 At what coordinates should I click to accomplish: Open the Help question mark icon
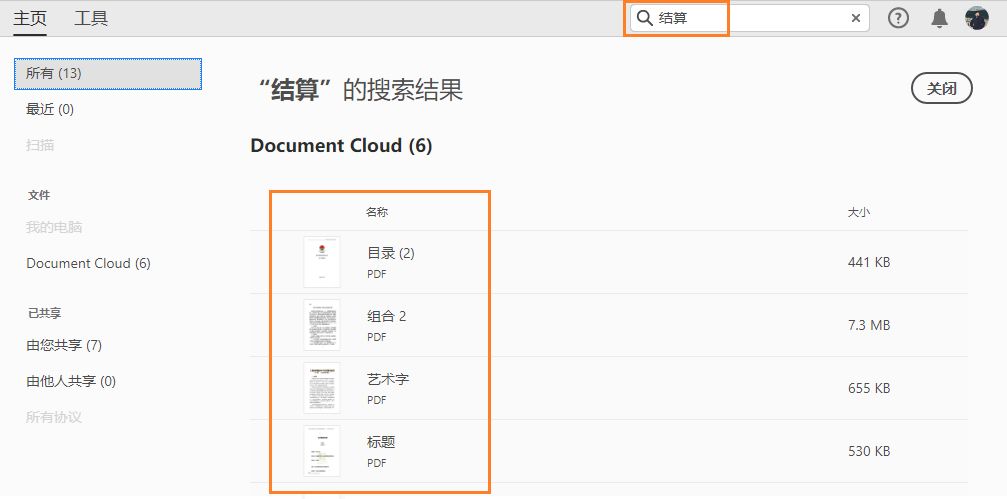(898, 18)
